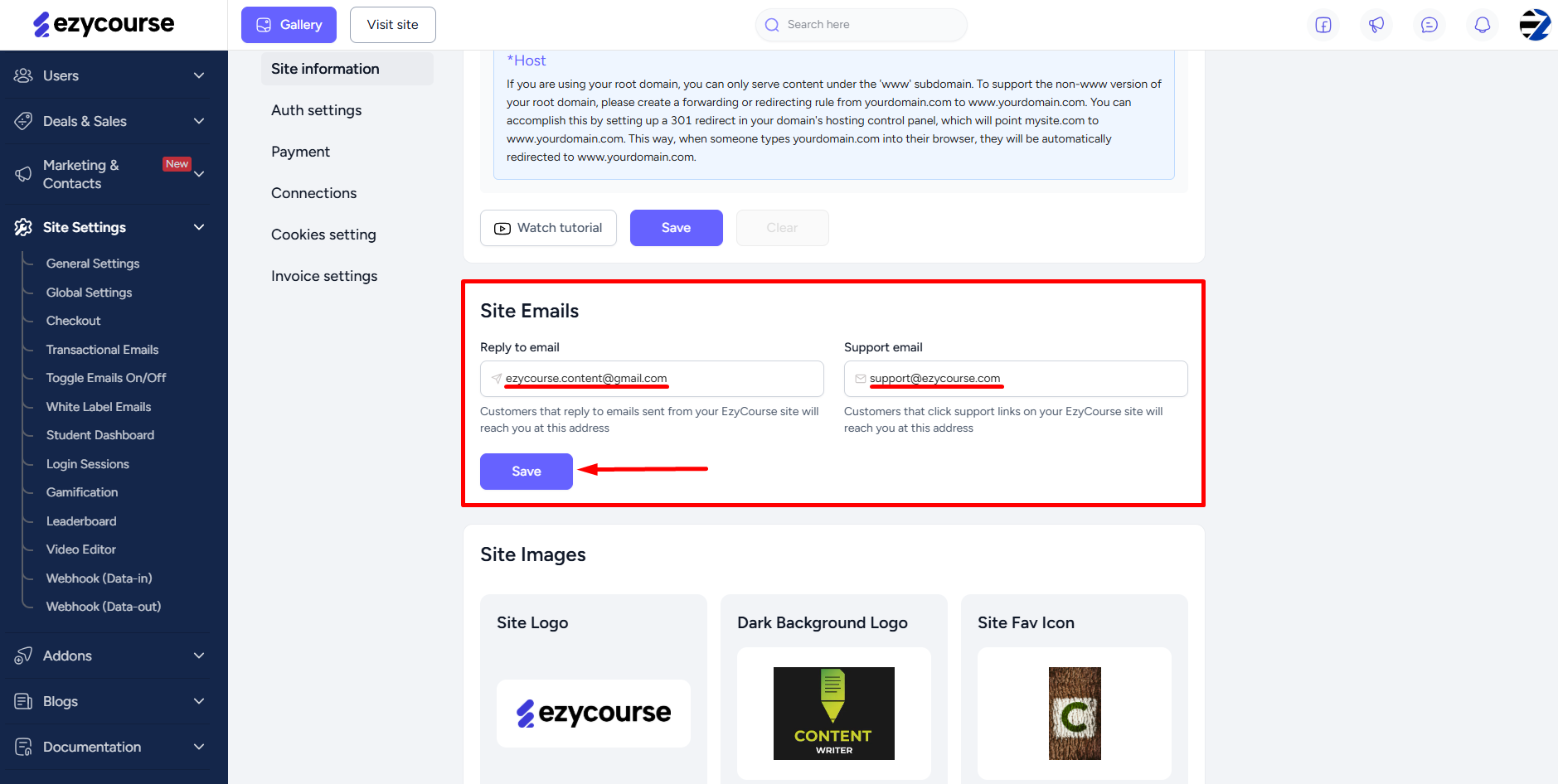Screen dimensions: 1558x784
Task: Click the Clear button
Action: pos(783,228)
